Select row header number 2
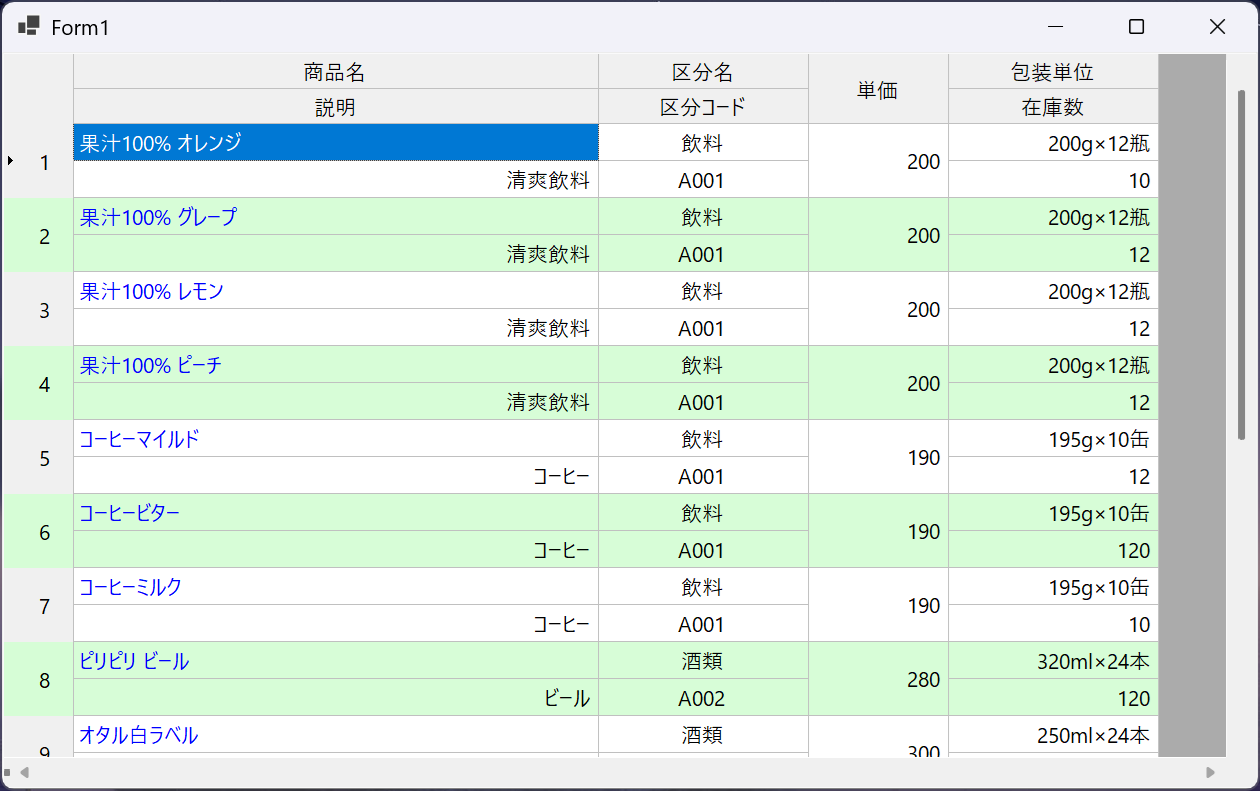This screenshot has width=1260, height=791. click(x=38, y=235)
